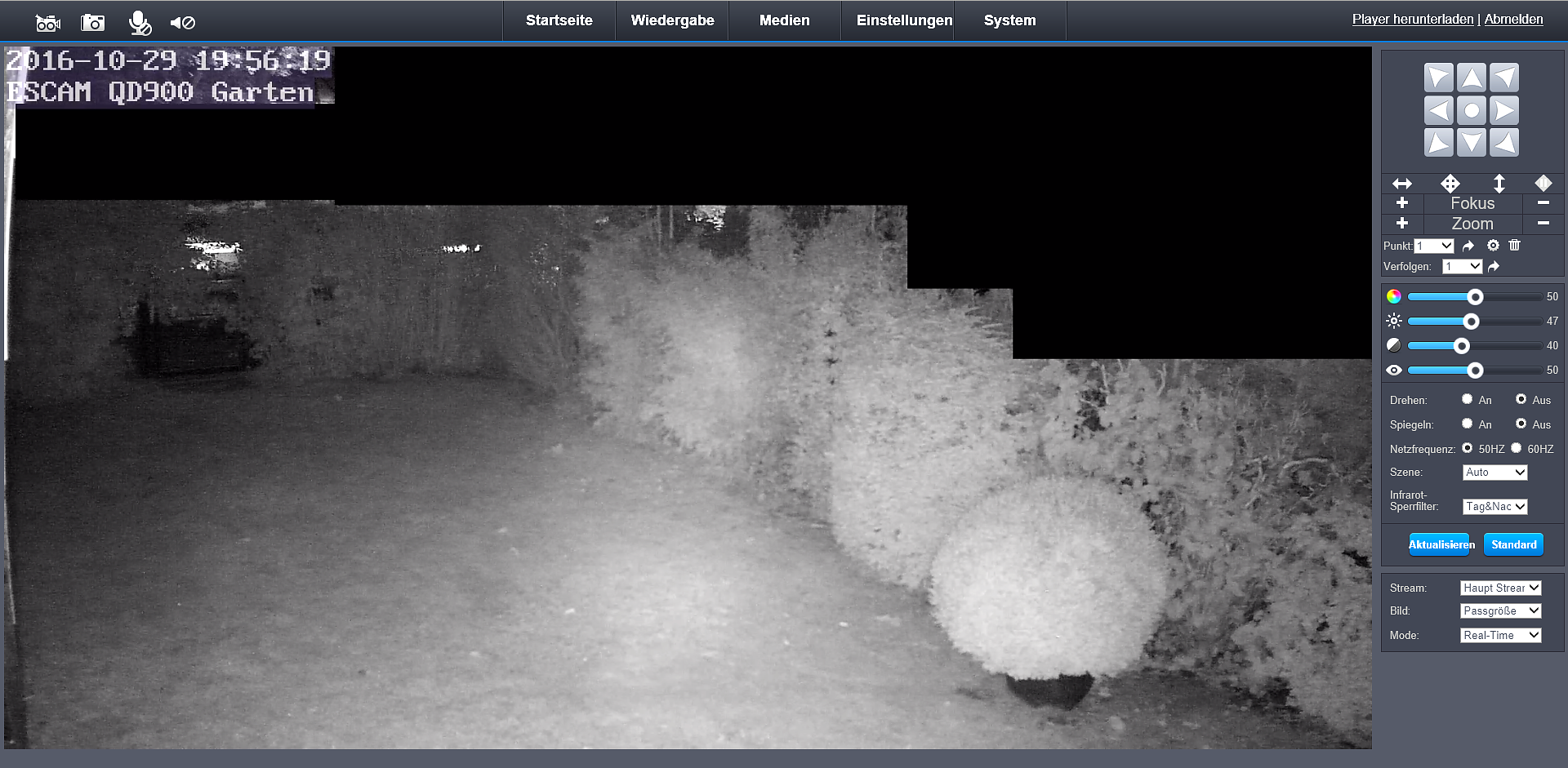1568x768 pixels.
Task: Open the Szene dropdown
Action: (1494, 473)
